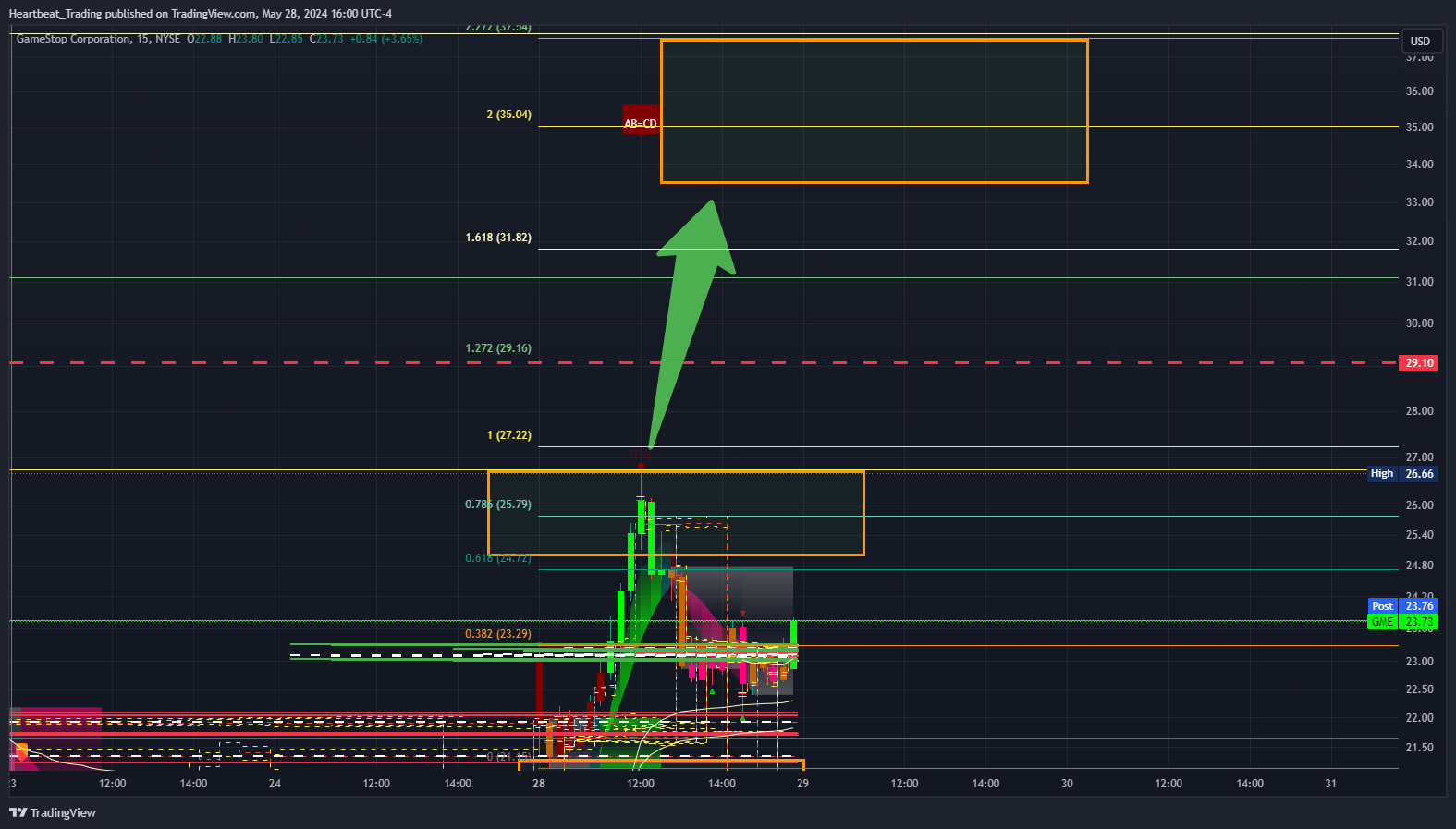Click 27.00 on the price axis
The image size is (1456, 829).
point(1419,457)
